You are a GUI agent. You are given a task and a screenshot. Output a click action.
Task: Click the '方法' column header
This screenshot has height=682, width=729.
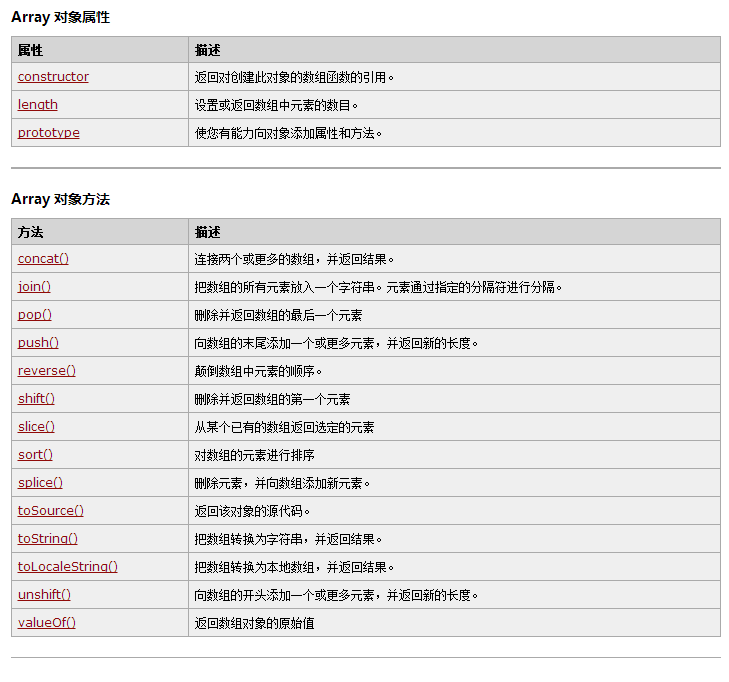[x=30, y=232]
